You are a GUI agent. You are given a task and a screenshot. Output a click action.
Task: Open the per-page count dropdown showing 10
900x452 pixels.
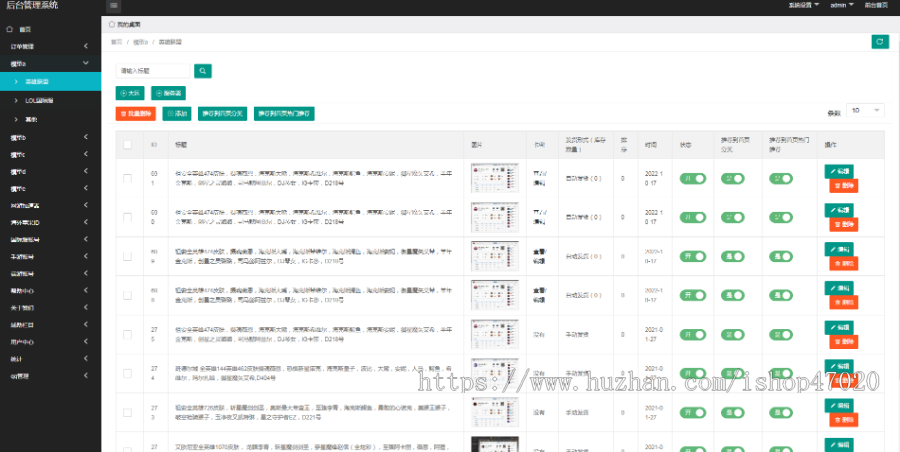click(x=866, y=111)
